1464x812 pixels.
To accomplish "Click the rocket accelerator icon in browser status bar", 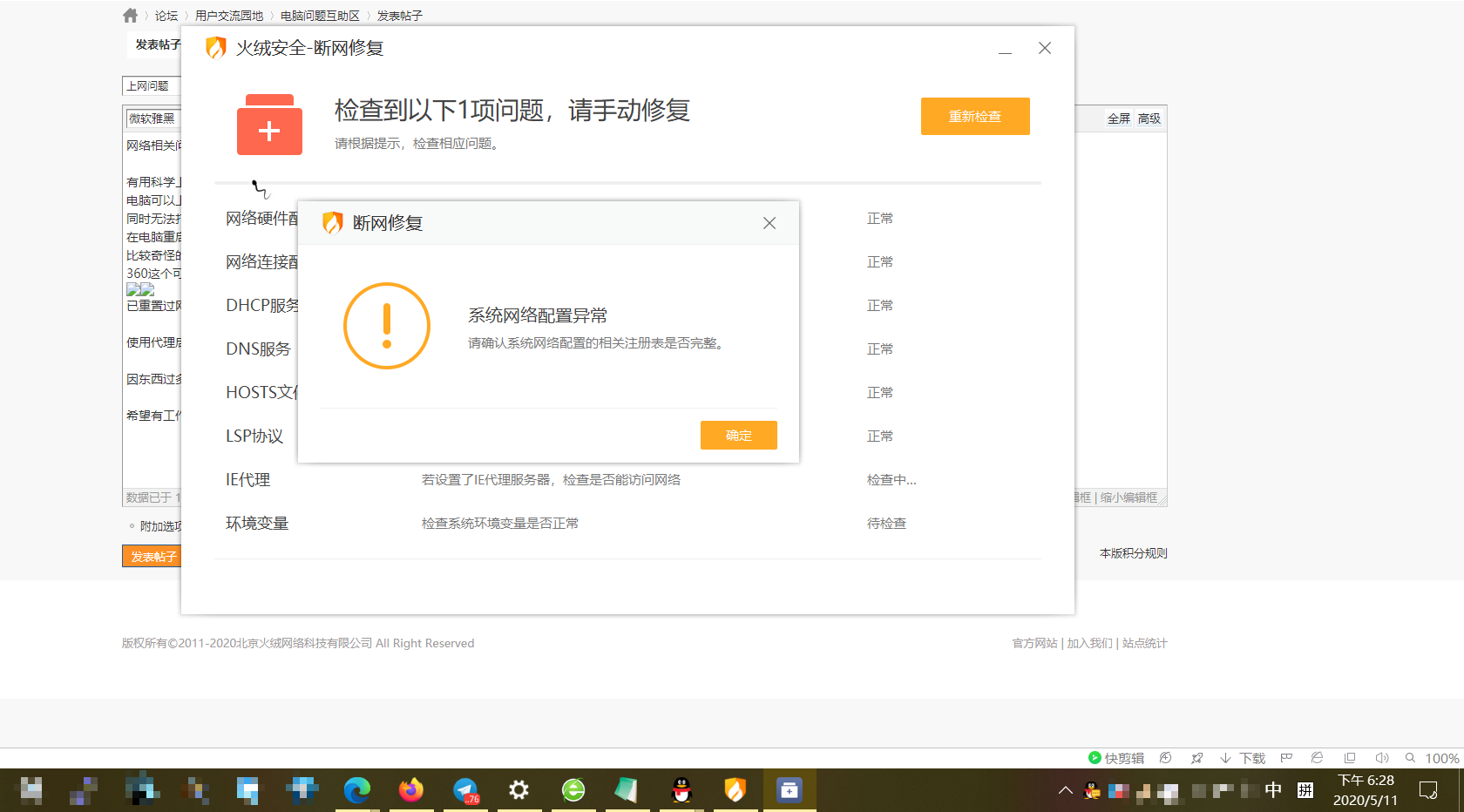I will click(1196, 758).
